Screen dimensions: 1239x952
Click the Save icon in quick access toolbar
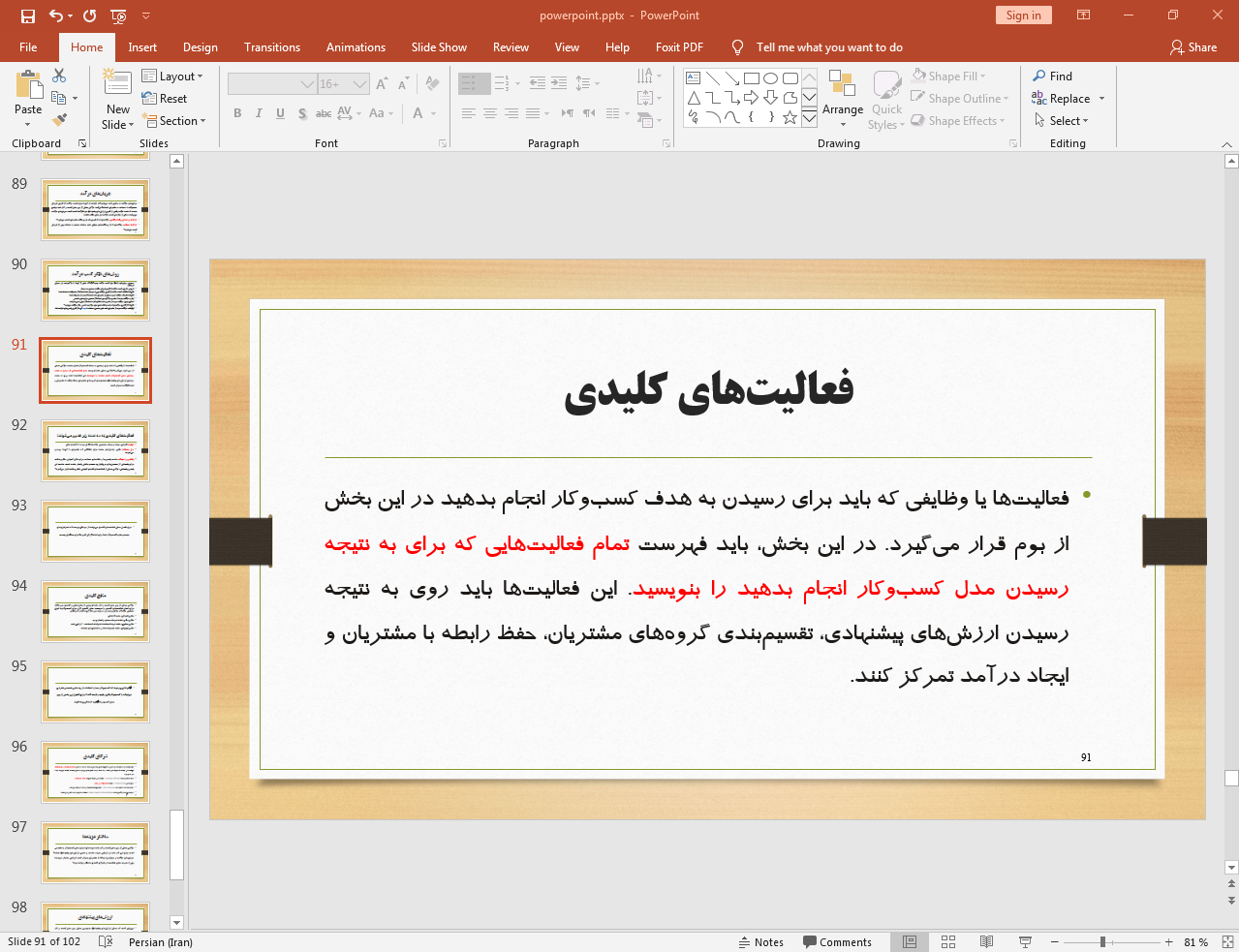(x=28, y=15)
